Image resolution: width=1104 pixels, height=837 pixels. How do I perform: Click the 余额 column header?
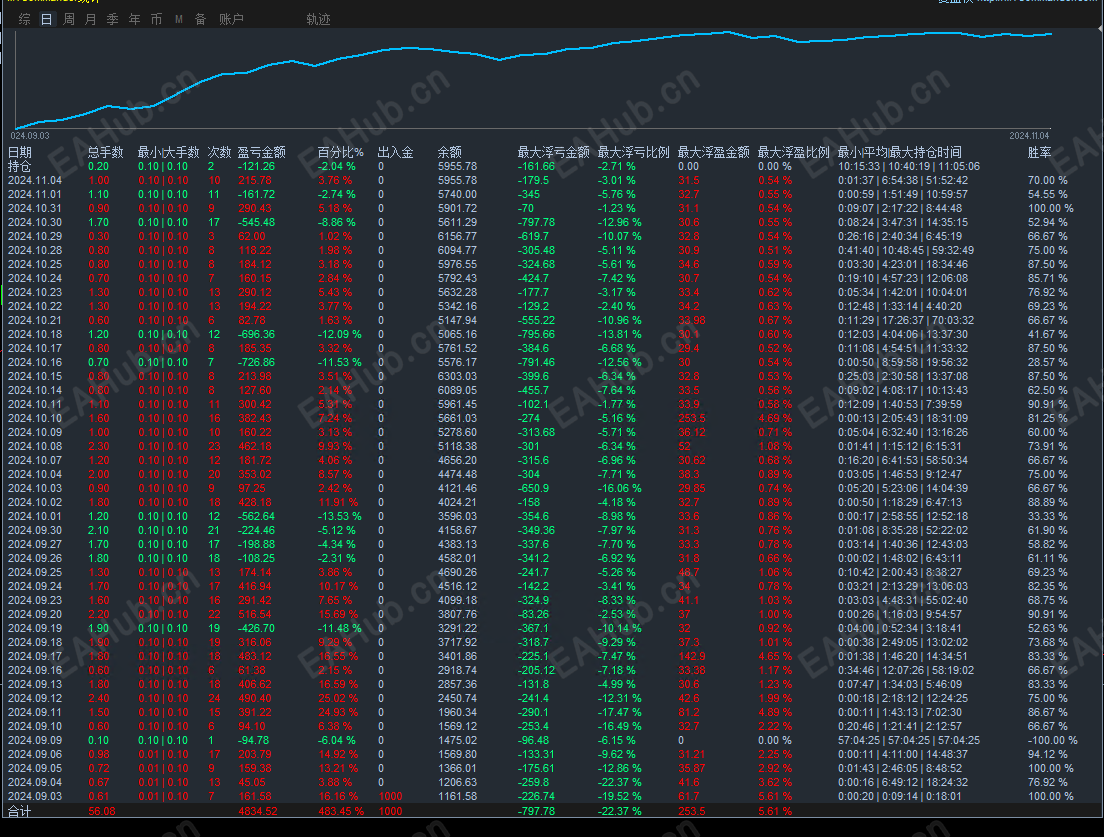[x=449, y=152]
